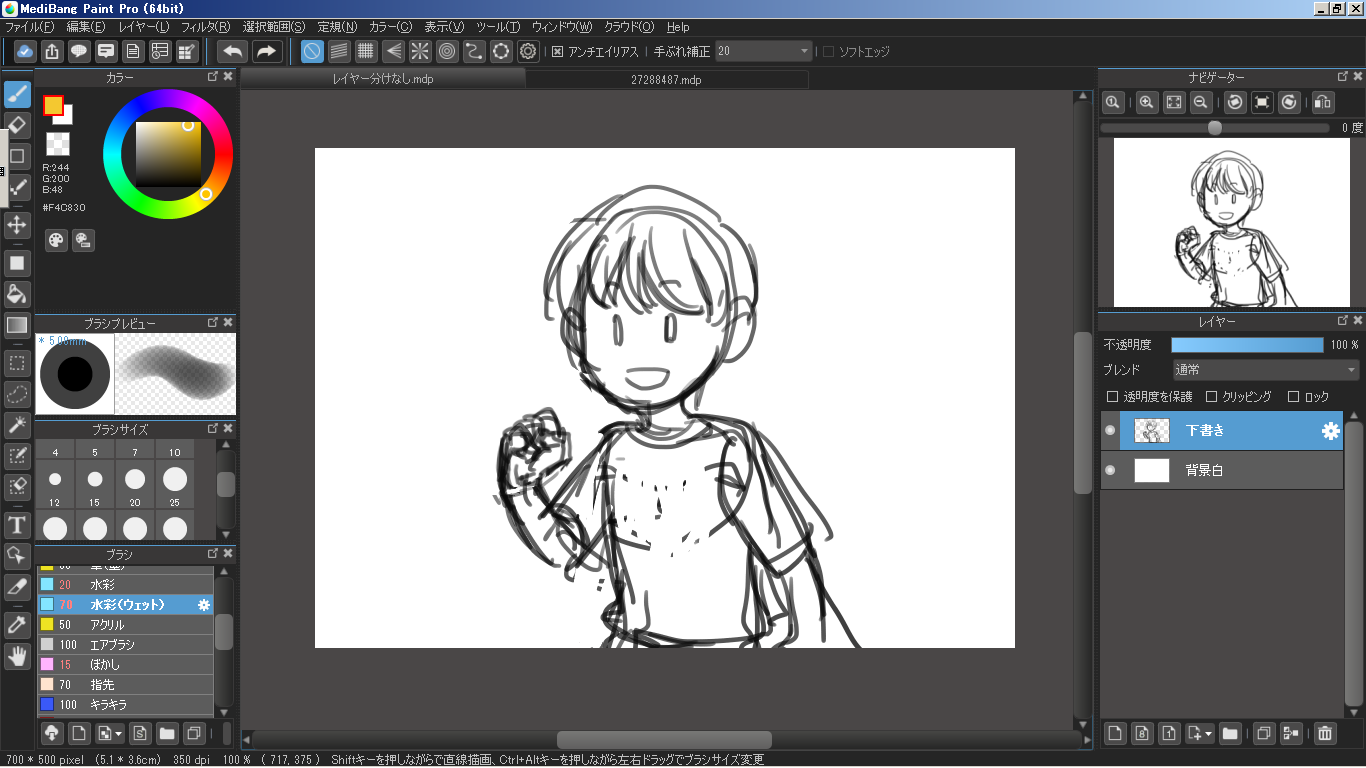Switch to the レイヤー分けなし.mdp tab

point(383,79)
